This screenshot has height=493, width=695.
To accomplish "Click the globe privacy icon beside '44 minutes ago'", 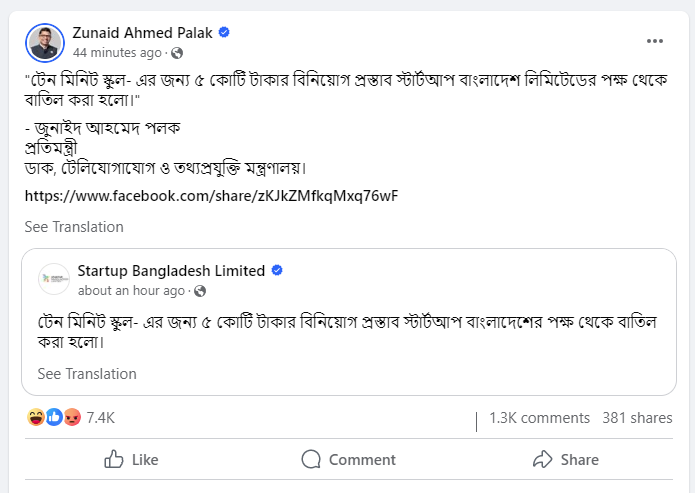I will coord(177,52).
